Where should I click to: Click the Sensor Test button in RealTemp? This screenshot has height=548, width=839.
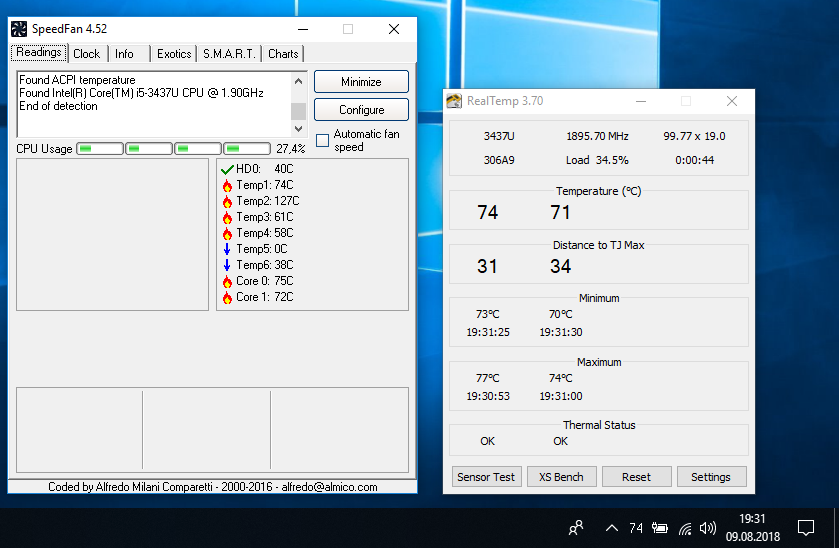pos(486,477)
